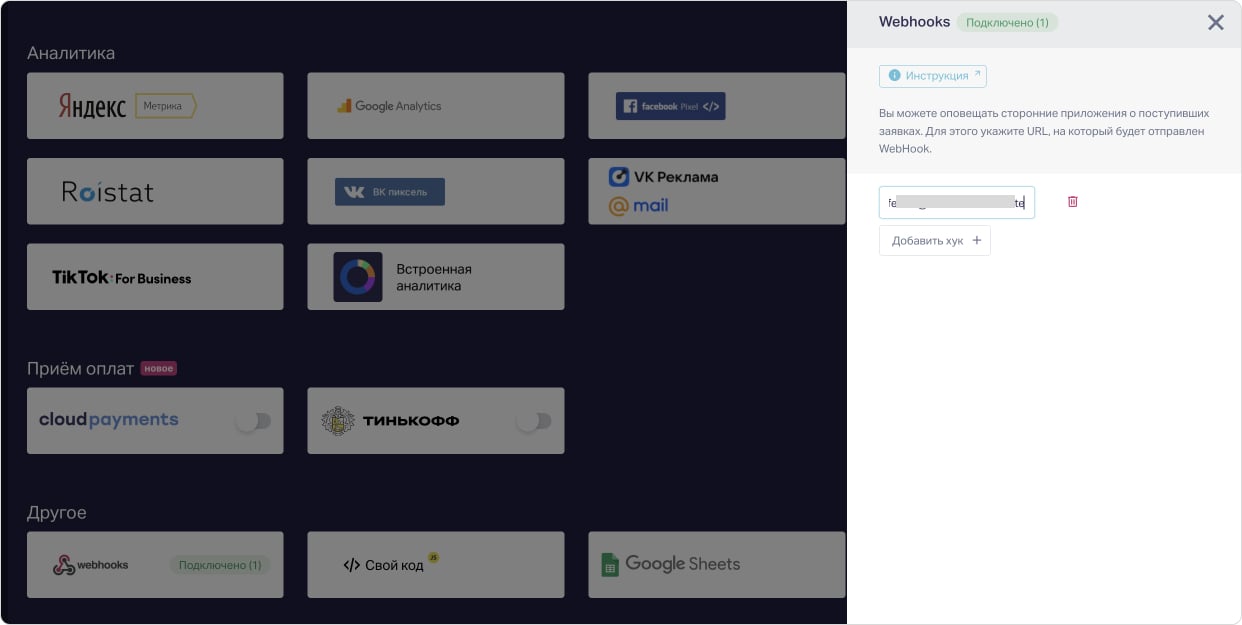Click the Подключено (1) badge on Webhooks card

point(220,565)
